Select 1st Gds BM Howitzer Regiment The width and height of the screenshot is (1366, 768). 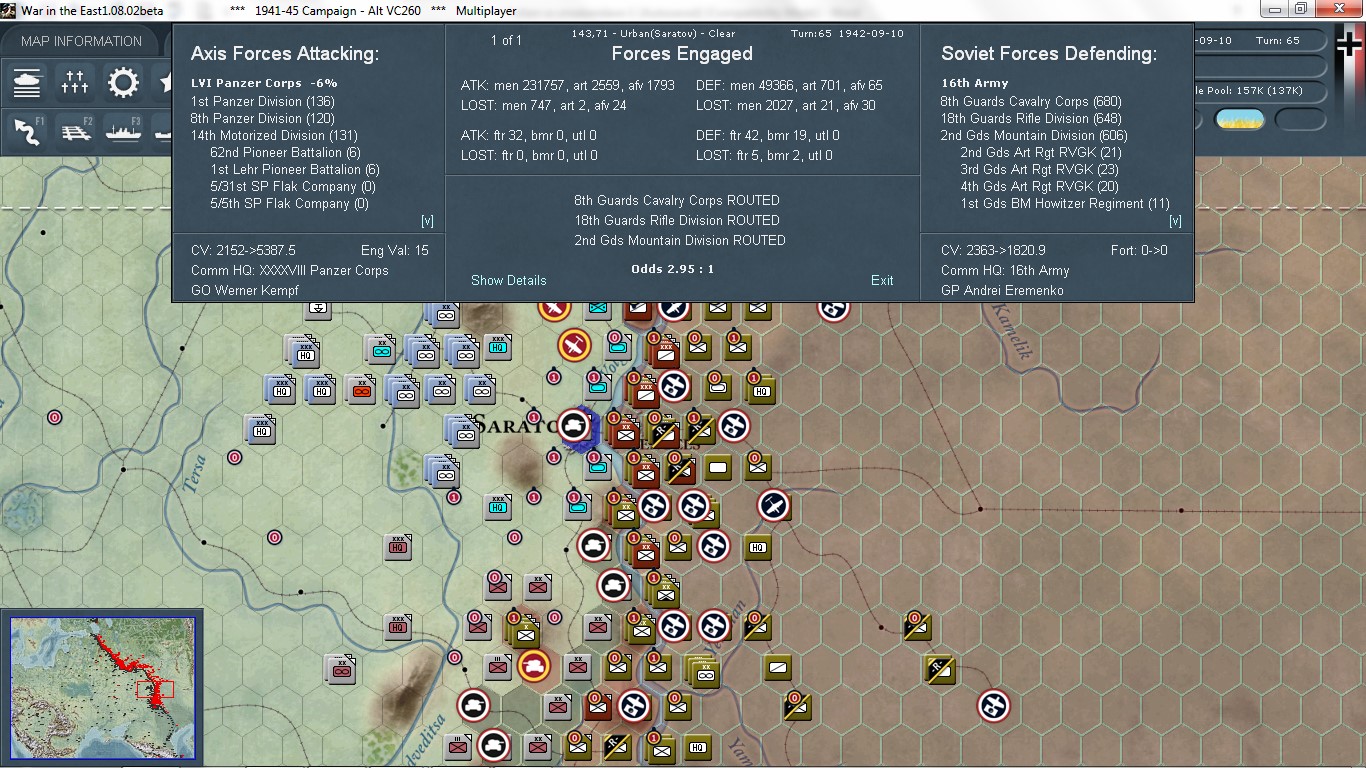coord(1065,203)
